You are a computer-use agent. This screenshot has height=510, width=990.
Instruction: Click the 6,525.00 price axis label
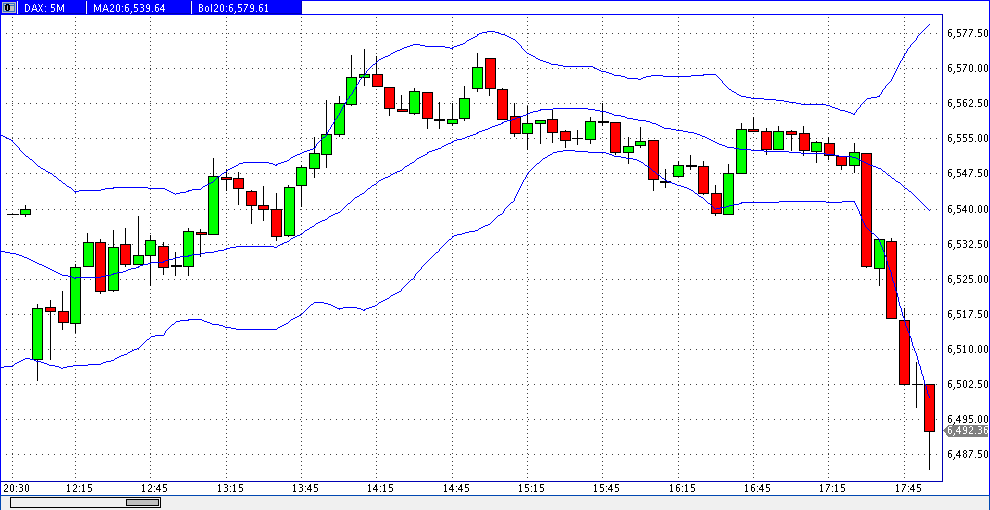pyautogui.click(x=967, y=278)
